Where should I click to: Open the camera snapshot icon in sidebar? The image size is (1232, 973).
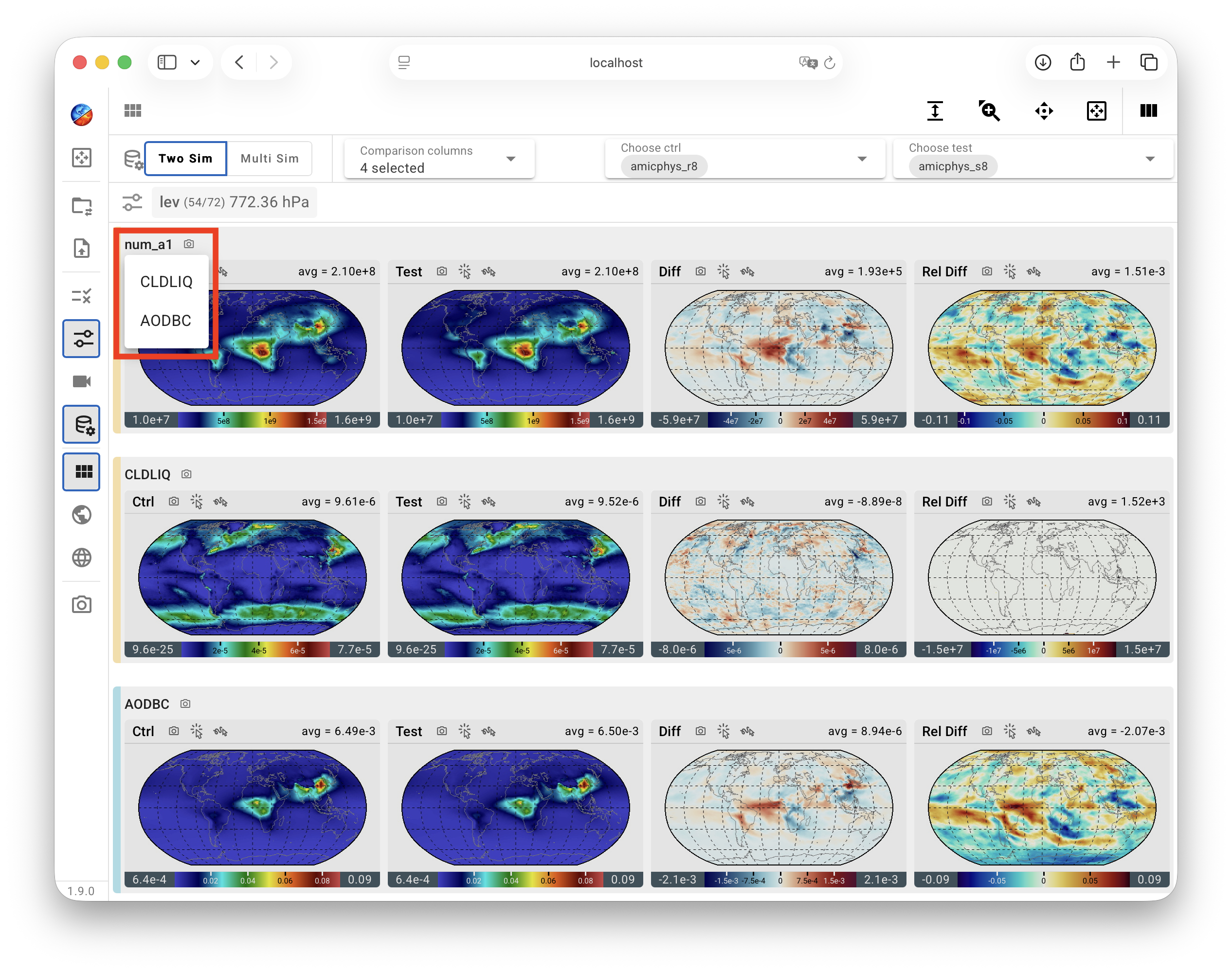tap(81, 604)
